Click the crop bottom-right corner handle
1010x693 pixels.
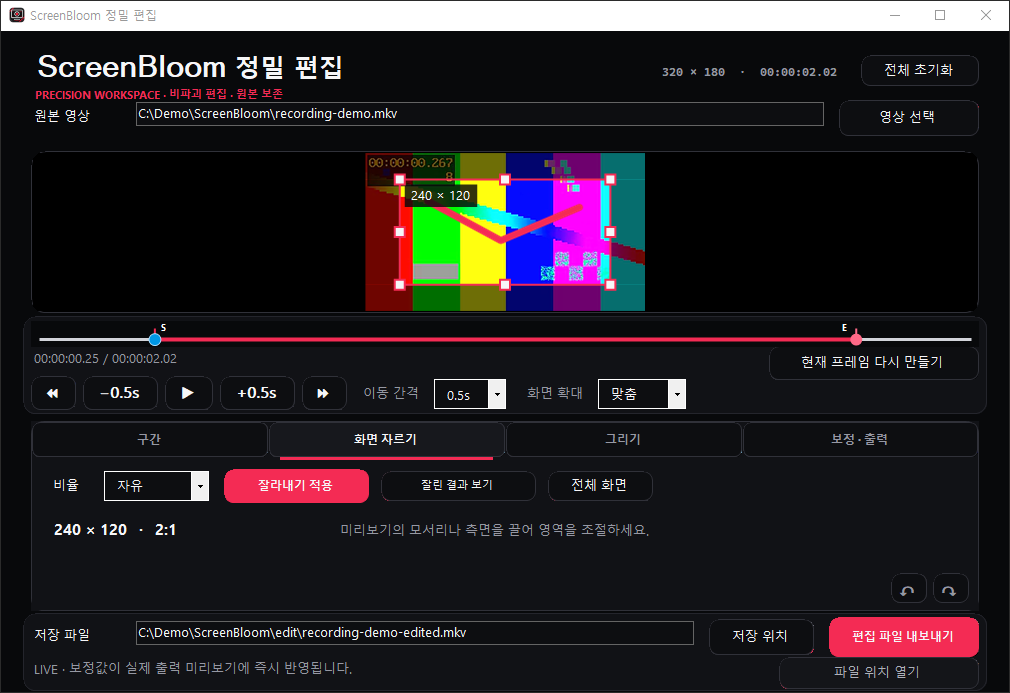click(x=610, y=284)
